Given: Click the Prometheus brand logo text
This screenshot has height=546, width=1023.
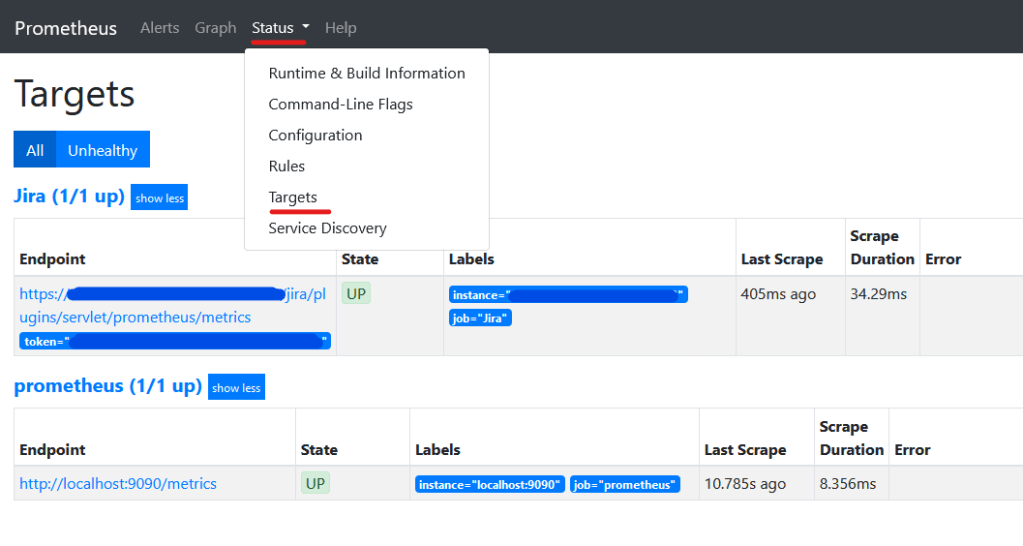Looking at the screenshot, I should coord(65,28).
